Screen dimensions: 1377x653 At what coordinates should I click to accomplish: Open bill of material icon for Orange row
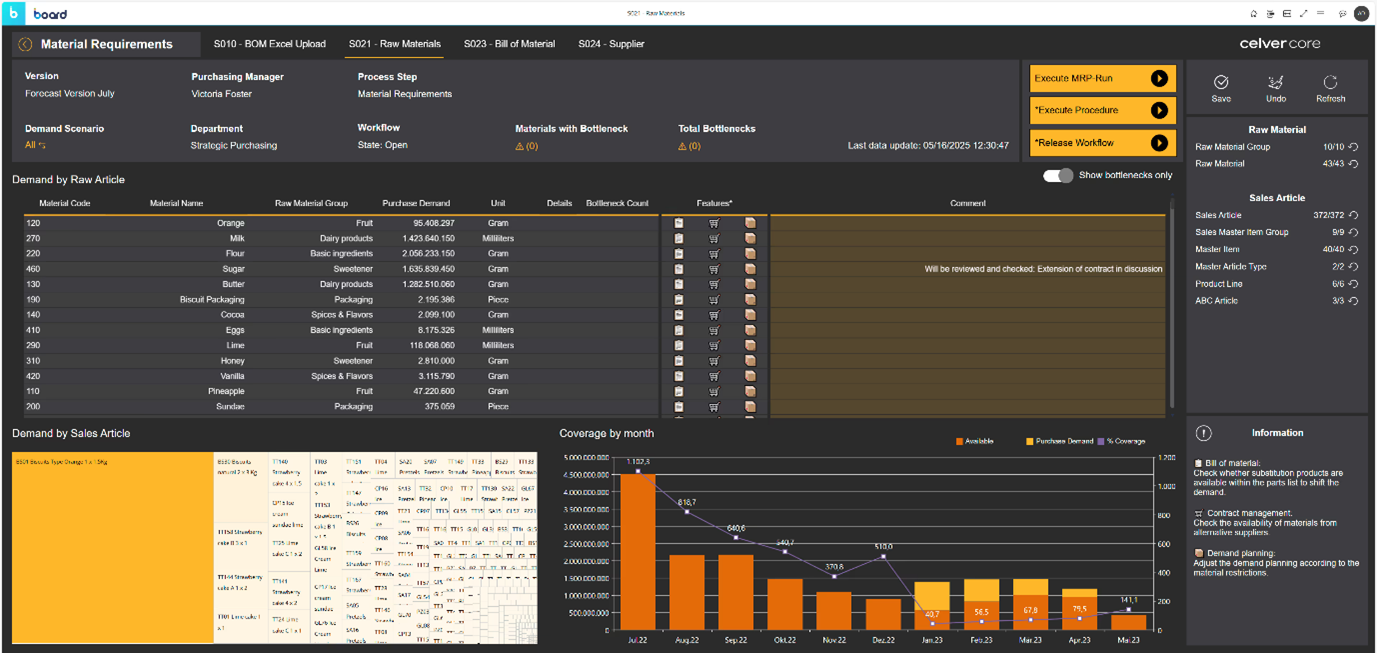click(679, 223)
